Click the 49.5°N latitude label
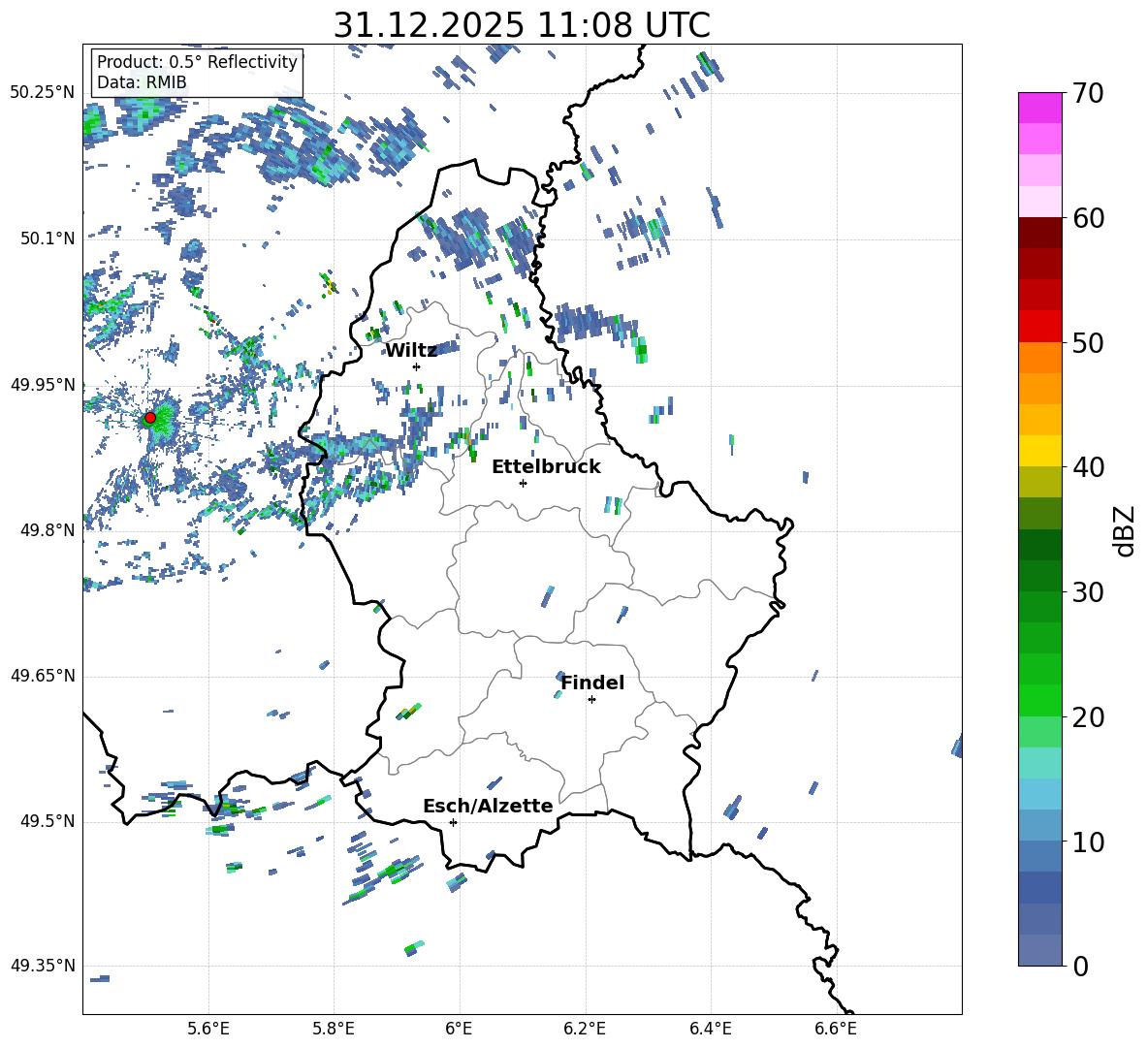This screenshot has width=1148, height=1048. point(48,821)
